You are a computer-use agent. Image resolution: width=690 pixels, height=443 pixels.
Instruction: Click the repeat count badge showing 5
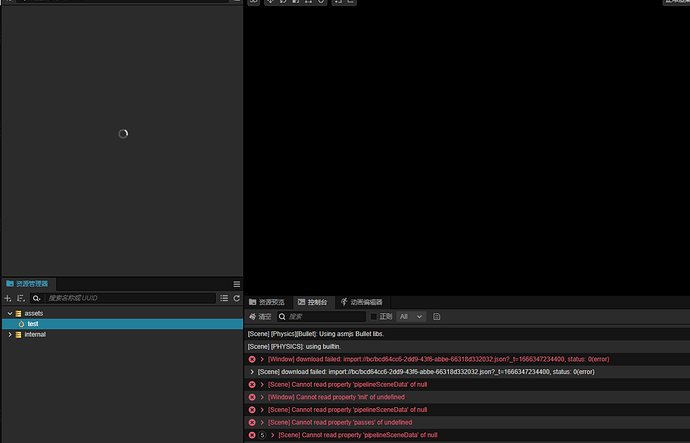(262, 435)
